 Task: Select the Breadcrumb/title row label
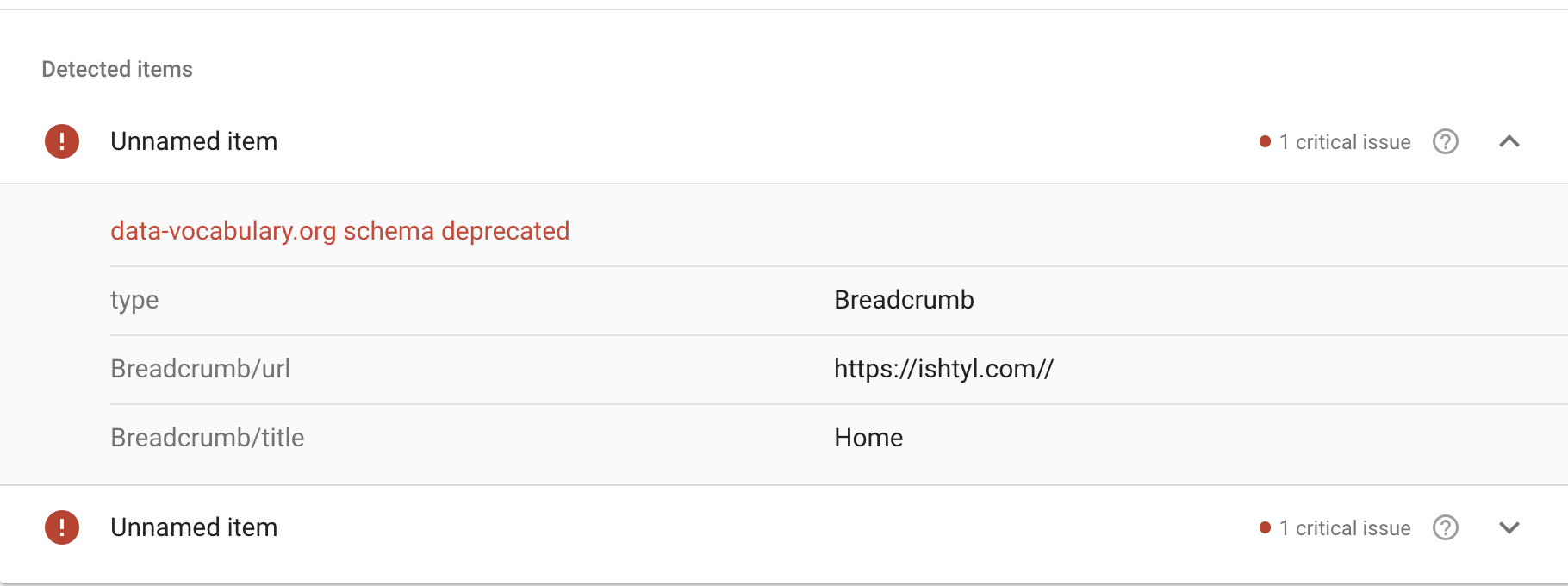[208, 438]
